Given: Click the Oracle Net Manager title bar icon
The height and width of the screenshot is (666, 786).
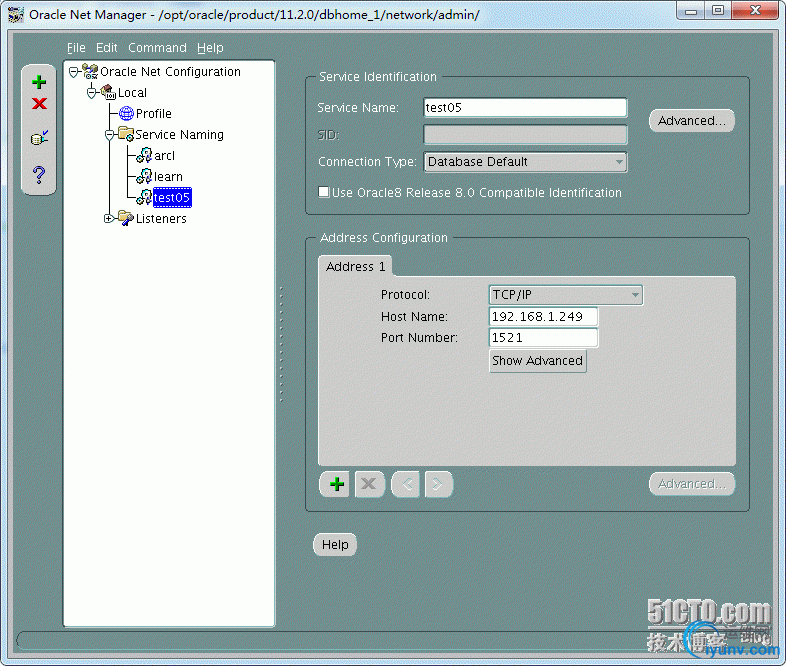Looking at the screenshot, I should tap(16, 15).
